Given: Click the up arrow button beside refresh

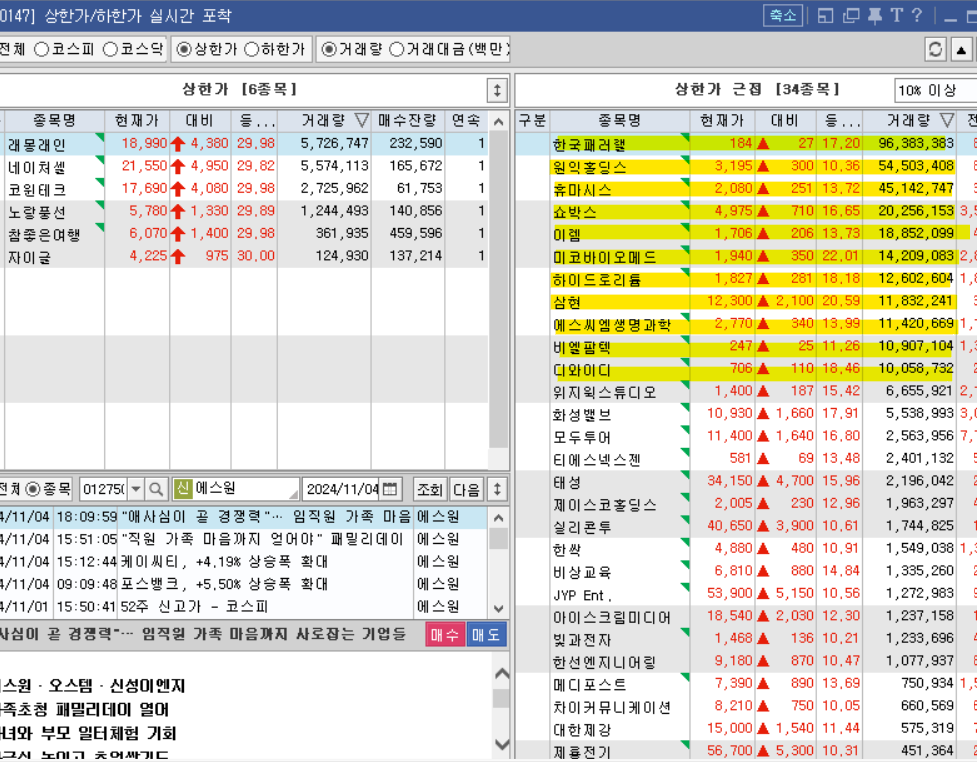Looking at the screenshot, I should 961,49.
